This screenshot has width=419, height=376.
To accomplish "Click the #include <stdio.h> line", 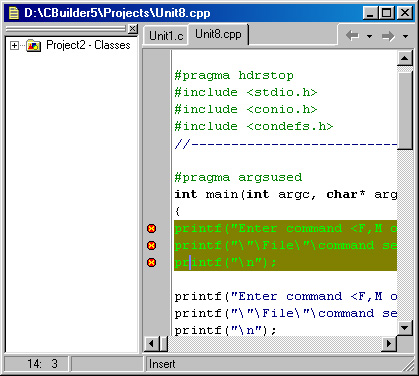I will [x=246, y=92].
